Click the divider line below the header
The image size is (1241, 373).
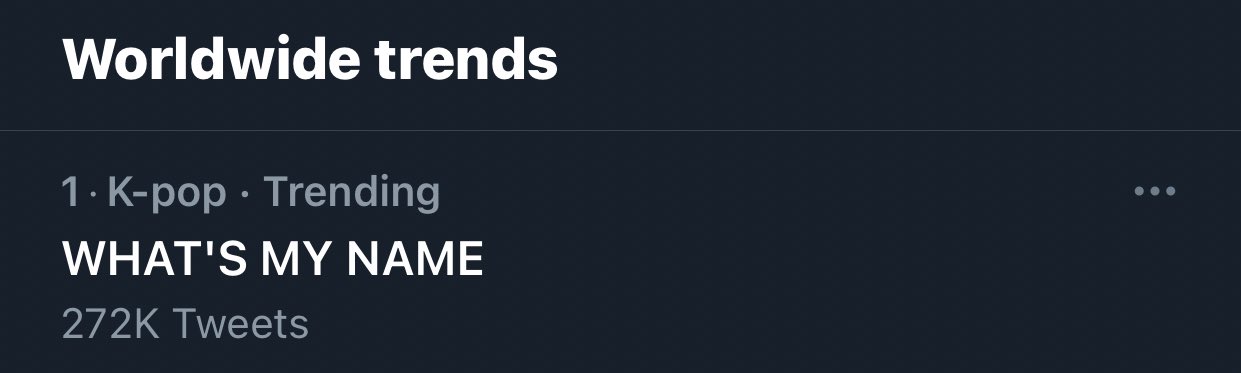click(620, 131)
